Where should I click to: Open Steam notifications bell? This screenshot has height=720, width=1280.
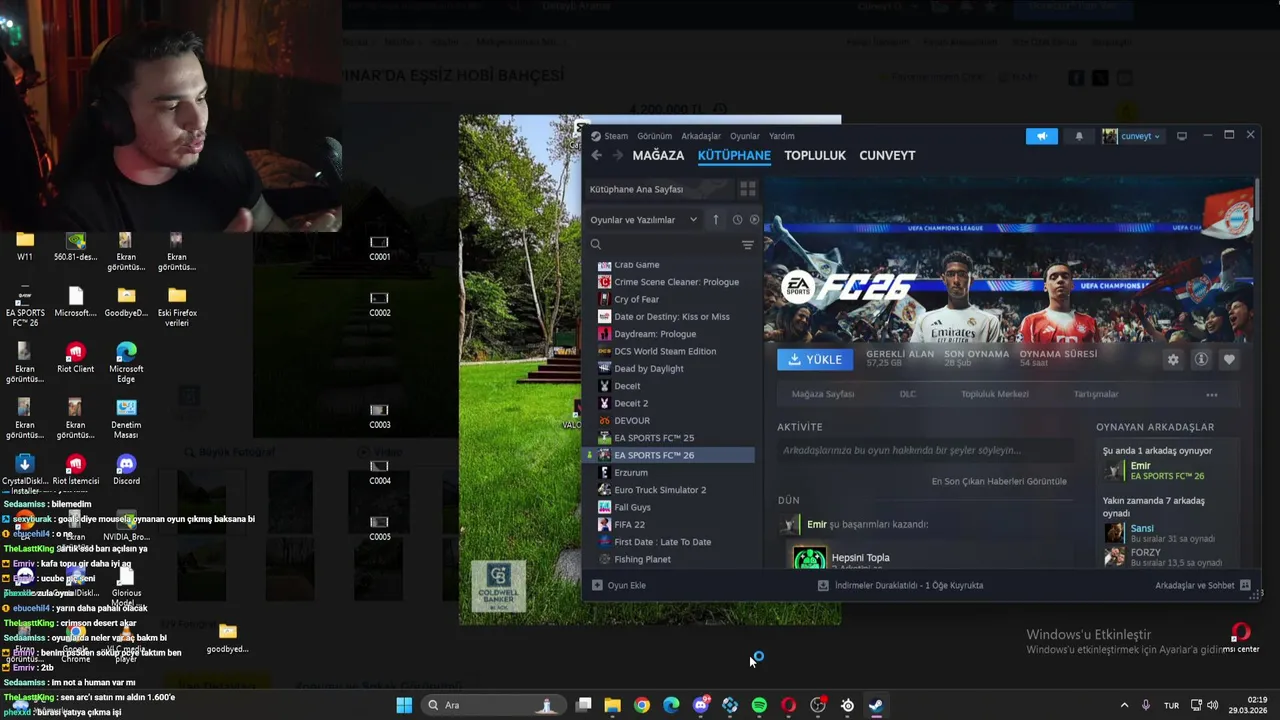1078,136
